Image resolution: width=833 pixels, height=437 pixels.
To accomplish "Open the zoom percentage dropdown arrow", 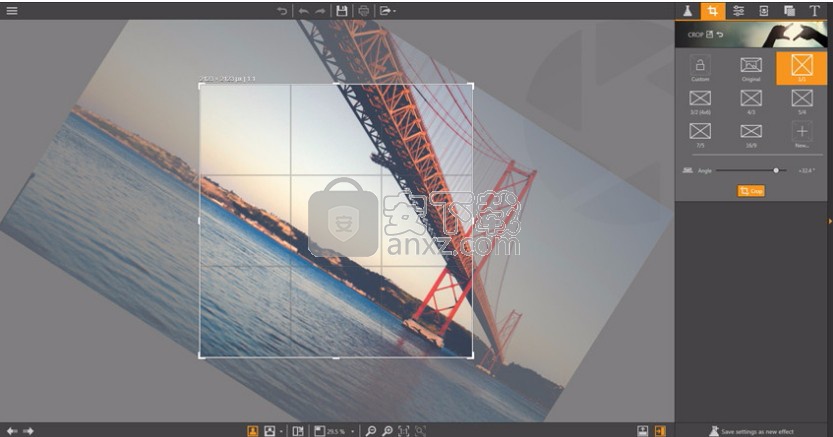I will pos(352,431).
